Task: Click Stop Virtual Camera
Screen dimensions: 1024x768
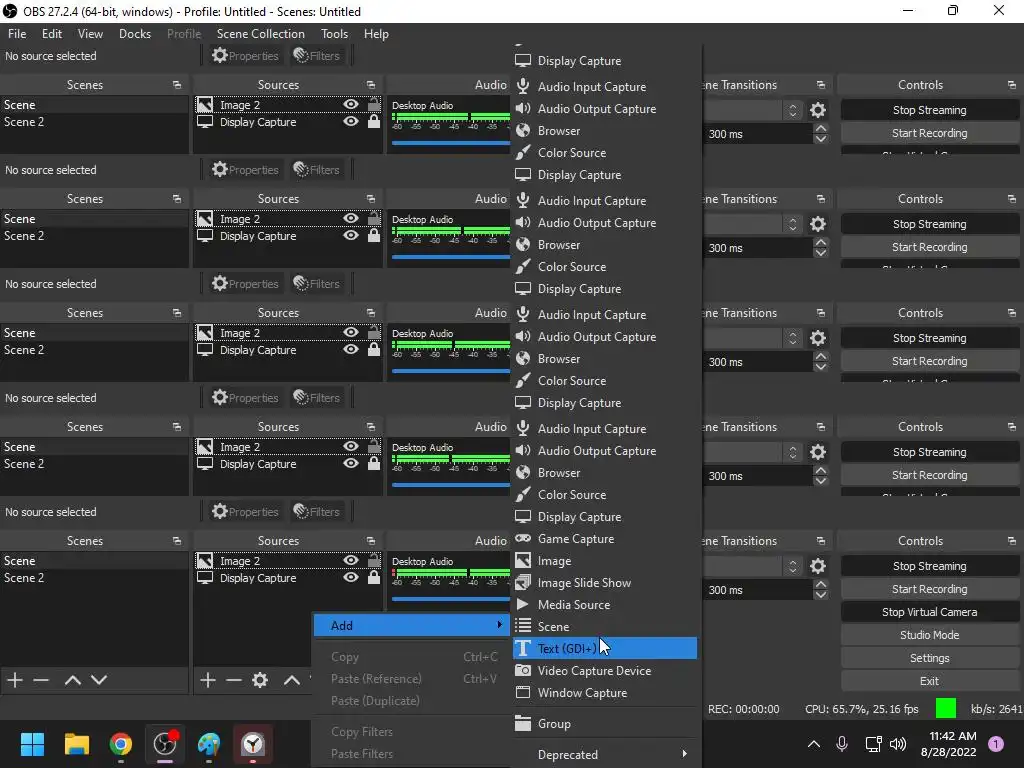Action: [x=929, y=612]
